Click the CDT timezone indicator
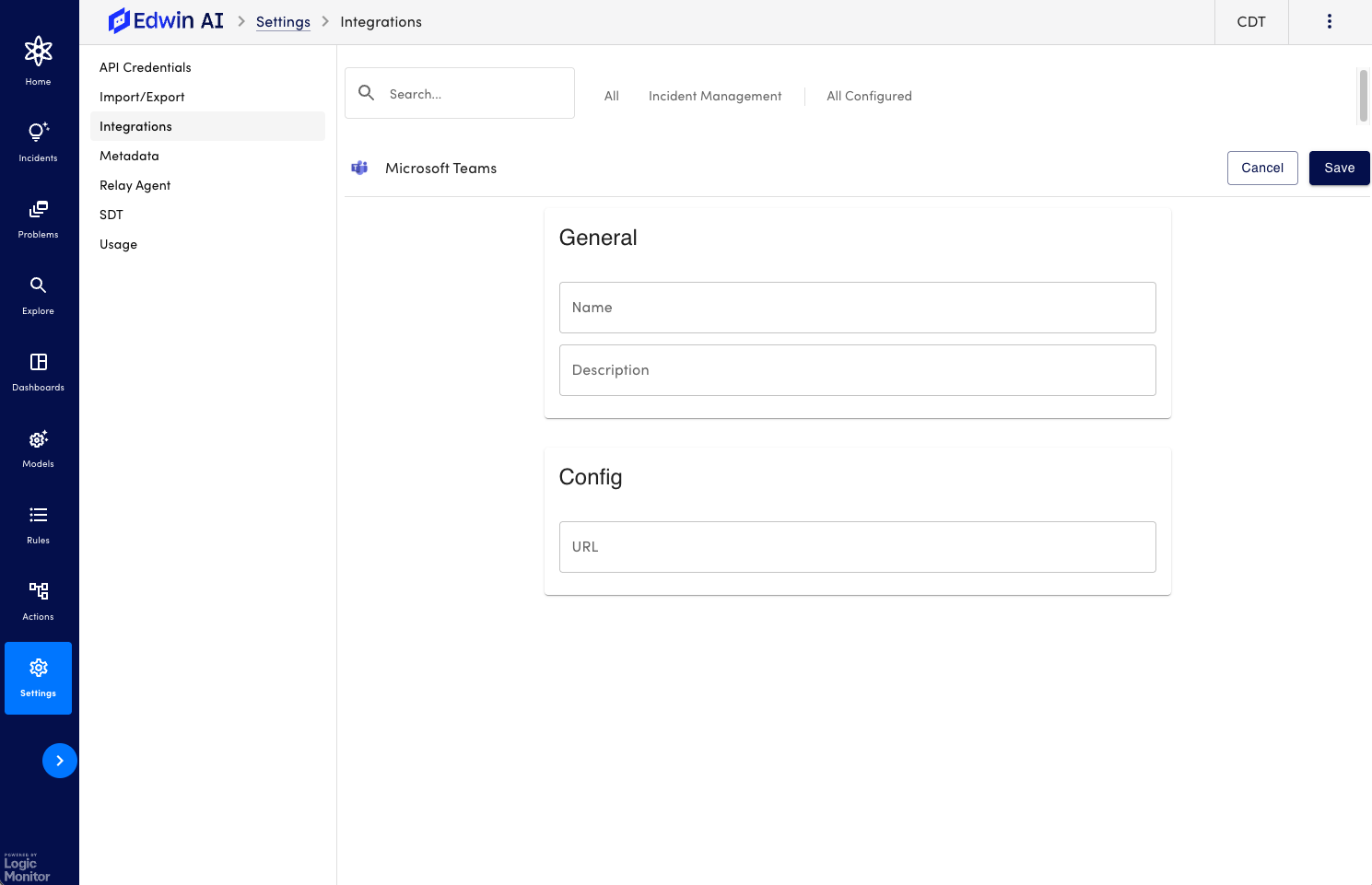 pyautogui.click(x=1251, y=22)
